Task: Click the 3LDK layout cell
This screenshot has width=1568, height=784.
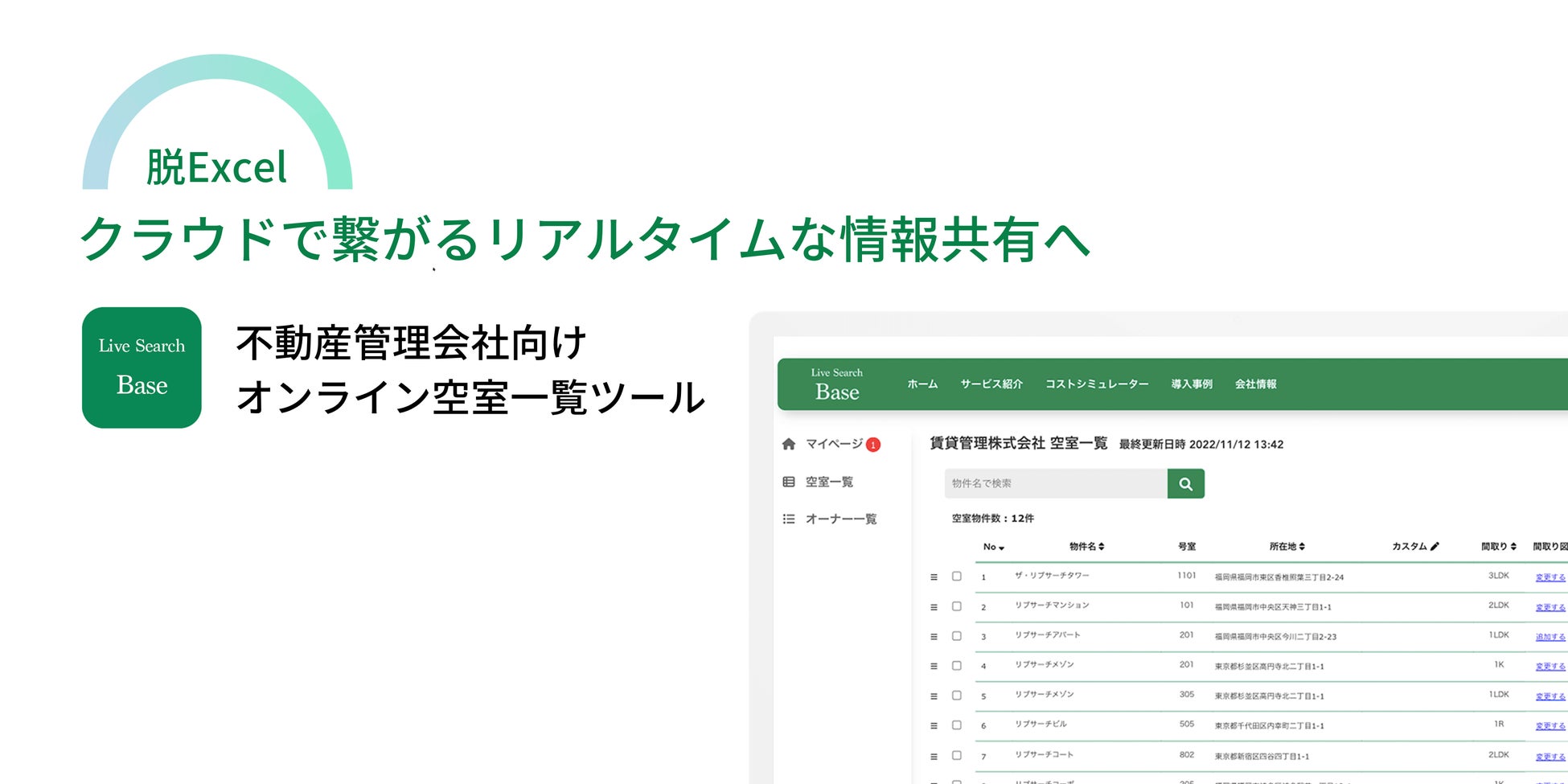Action: [x=1499, y=576]
